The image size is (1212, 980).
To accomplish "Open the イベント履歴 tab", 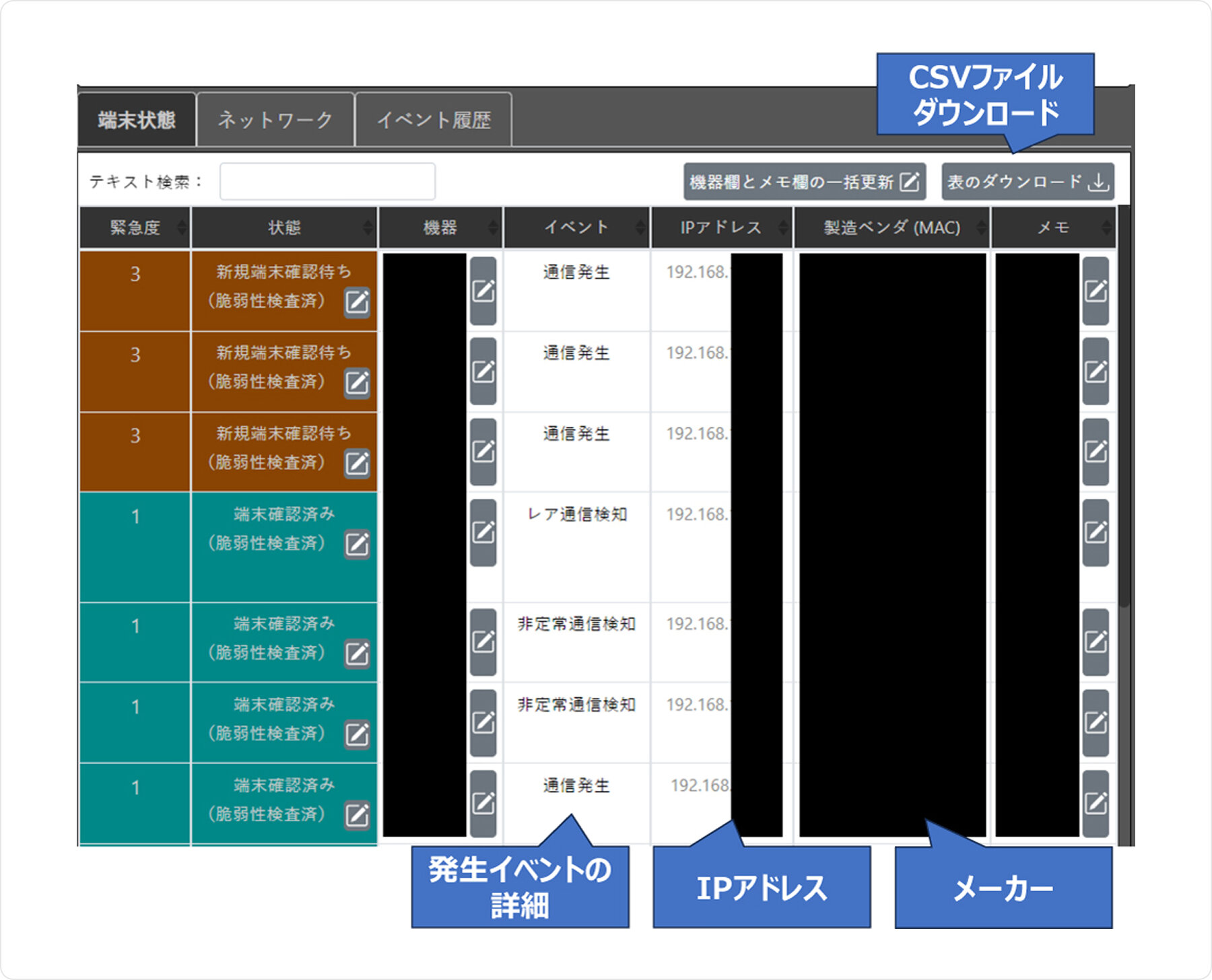I will tap(434, 120).
